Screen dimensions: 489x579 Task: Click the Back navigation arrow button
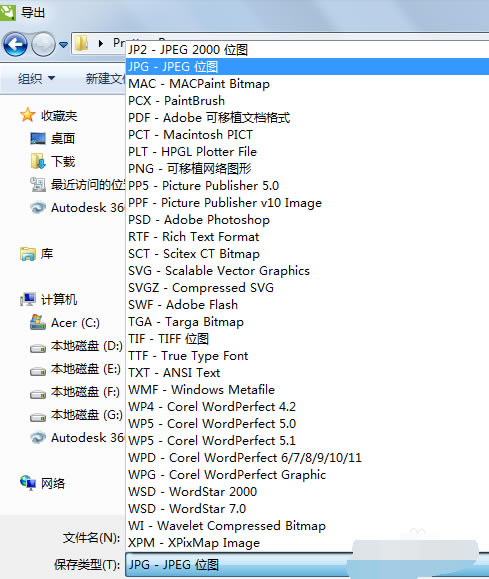[x=15, y=44]
